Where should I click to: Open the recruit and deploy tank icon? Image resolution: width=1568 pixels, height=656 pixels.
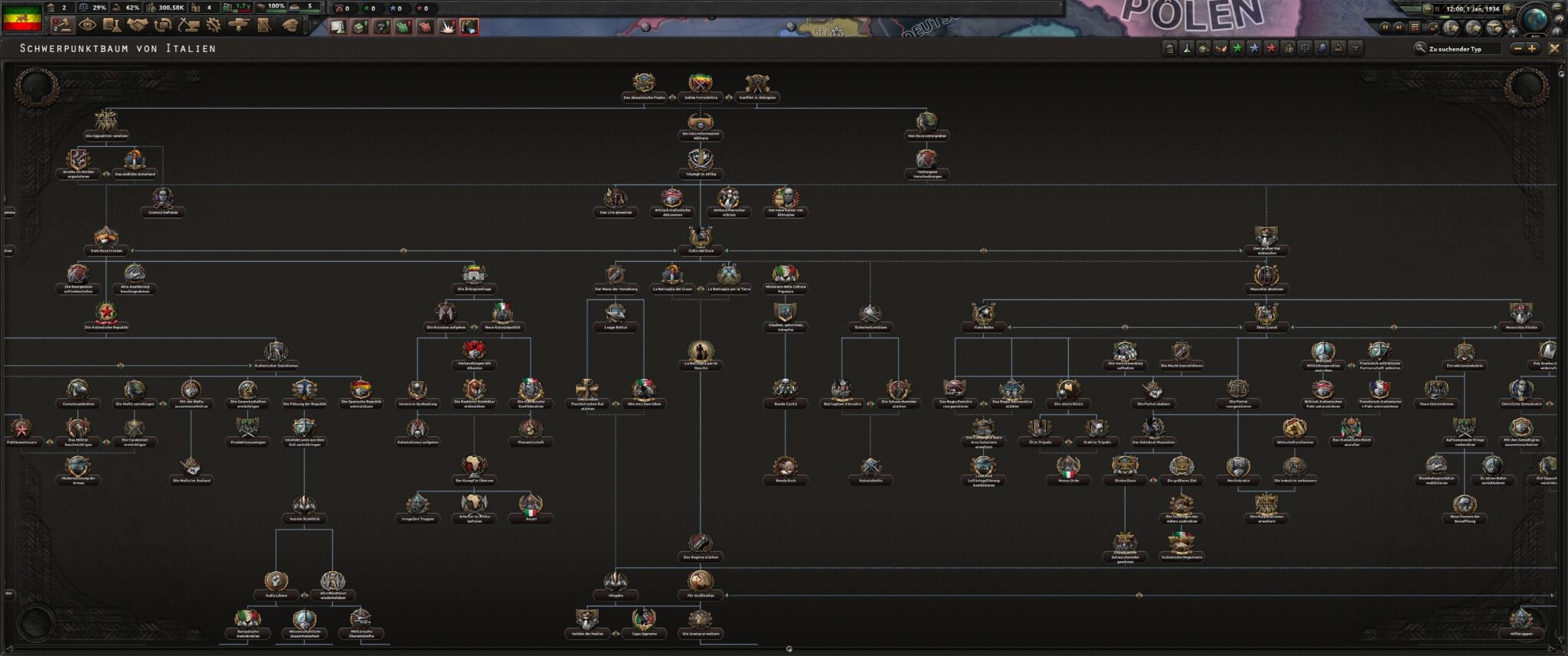[x=239, y=25]
